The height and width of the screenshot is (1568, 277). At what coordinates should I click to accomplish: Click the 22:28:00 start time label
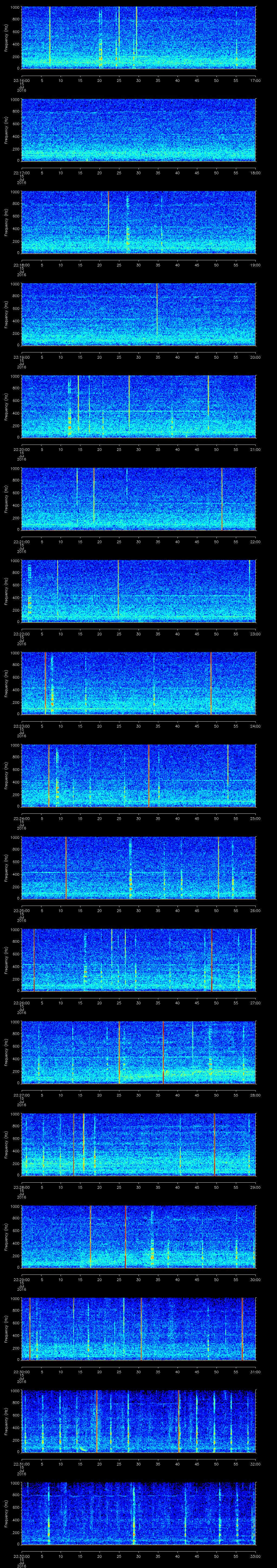[22, 1187]
